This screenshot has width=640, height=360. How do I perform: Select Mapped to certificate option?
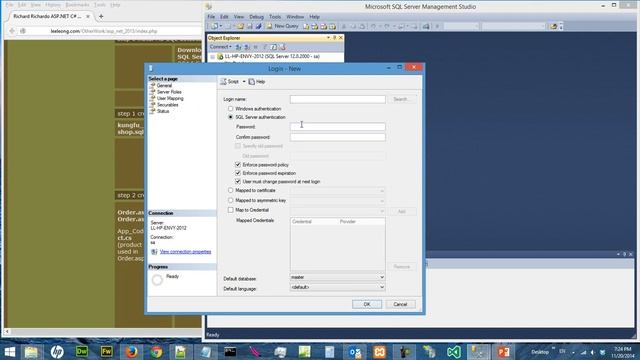(x=231, y=191)
